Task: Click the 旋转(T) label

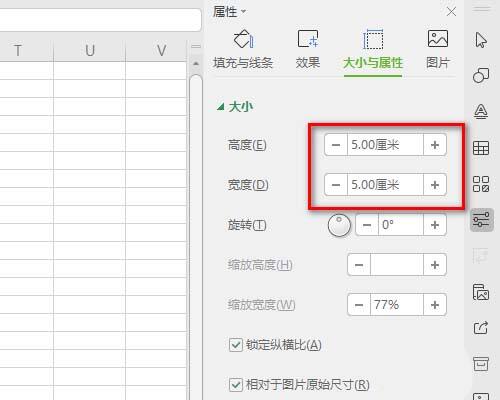Action: click(247, 225)
